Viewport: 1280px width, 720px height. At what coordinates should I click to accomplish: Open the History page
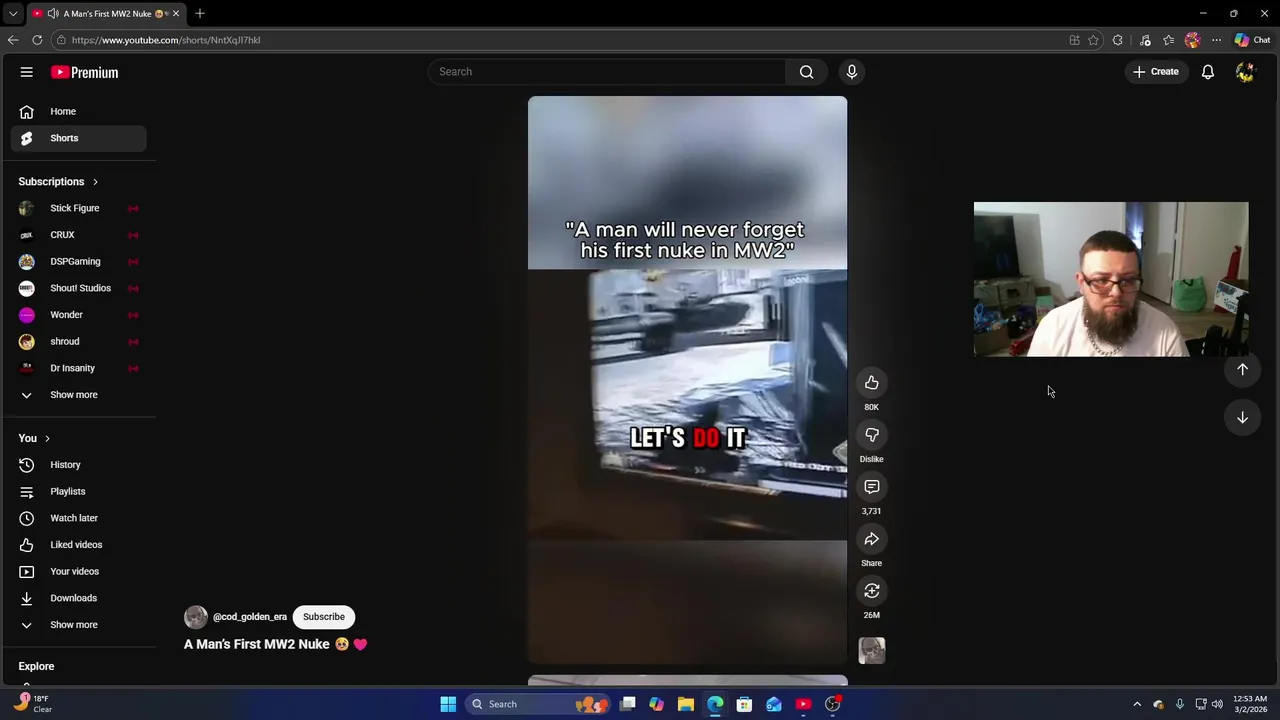pos(78,465)
